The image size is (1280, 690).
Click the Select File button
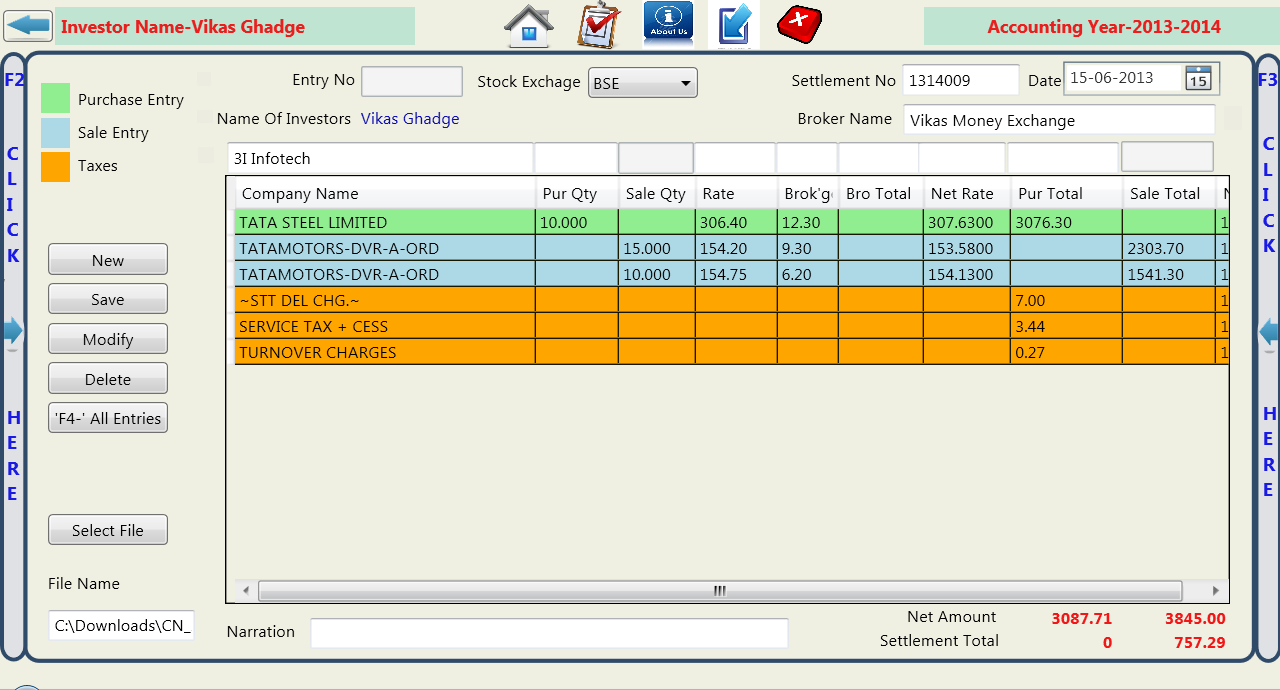click(x=108, y=530)
